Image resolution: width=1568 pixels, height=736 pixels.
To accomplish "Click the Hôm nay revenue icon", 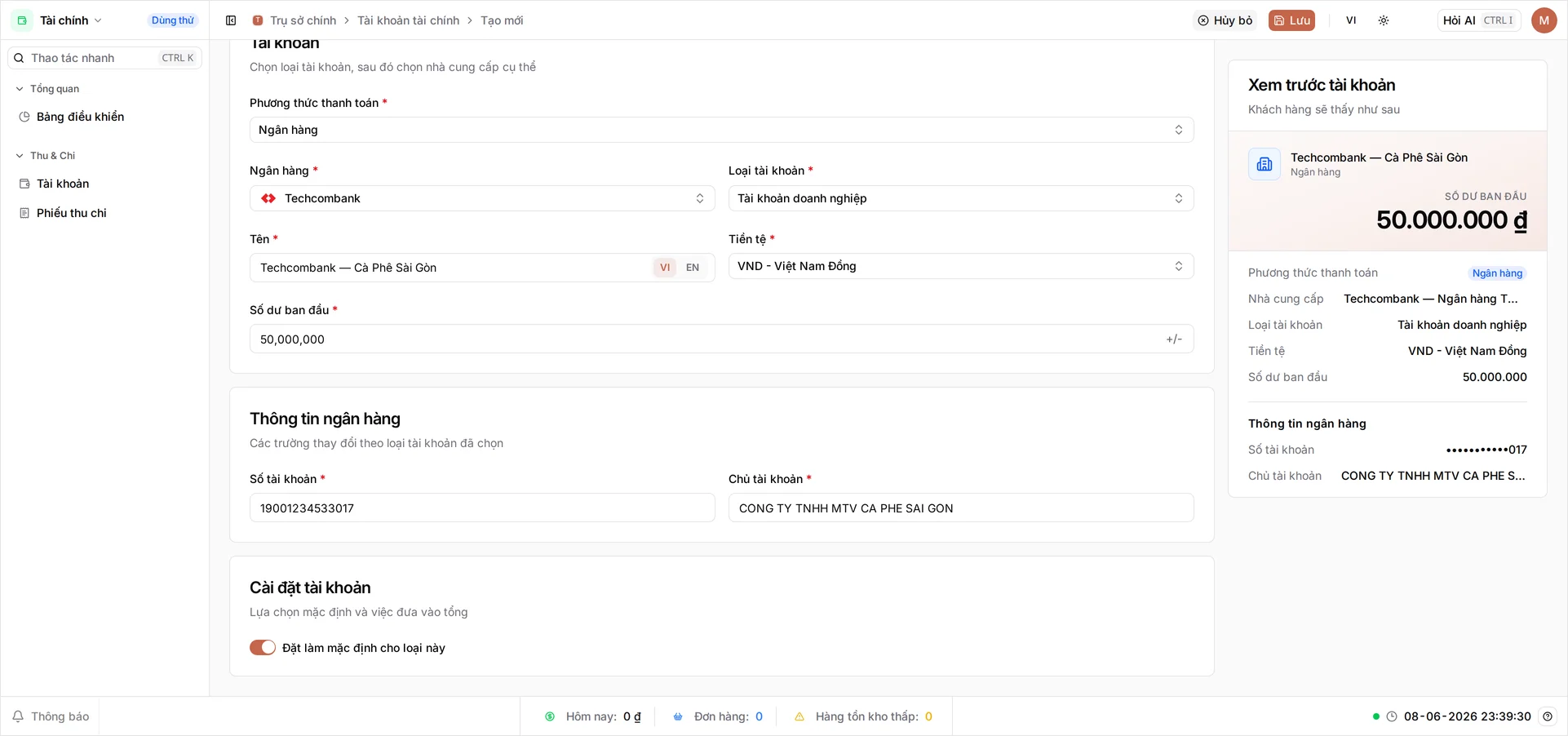I will (550, 716).
